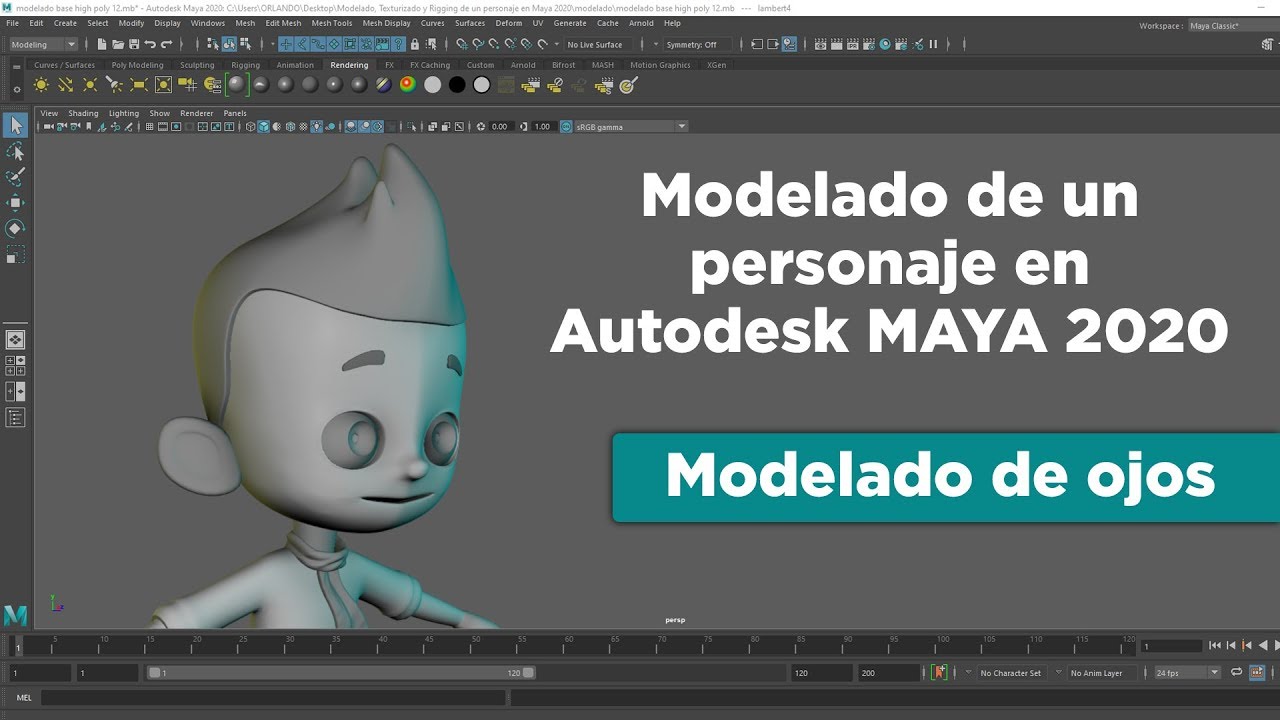Screen dimensions: 1280x720
Task: Toggle playback looping on the range slider bar
Action: (1236, 673)
